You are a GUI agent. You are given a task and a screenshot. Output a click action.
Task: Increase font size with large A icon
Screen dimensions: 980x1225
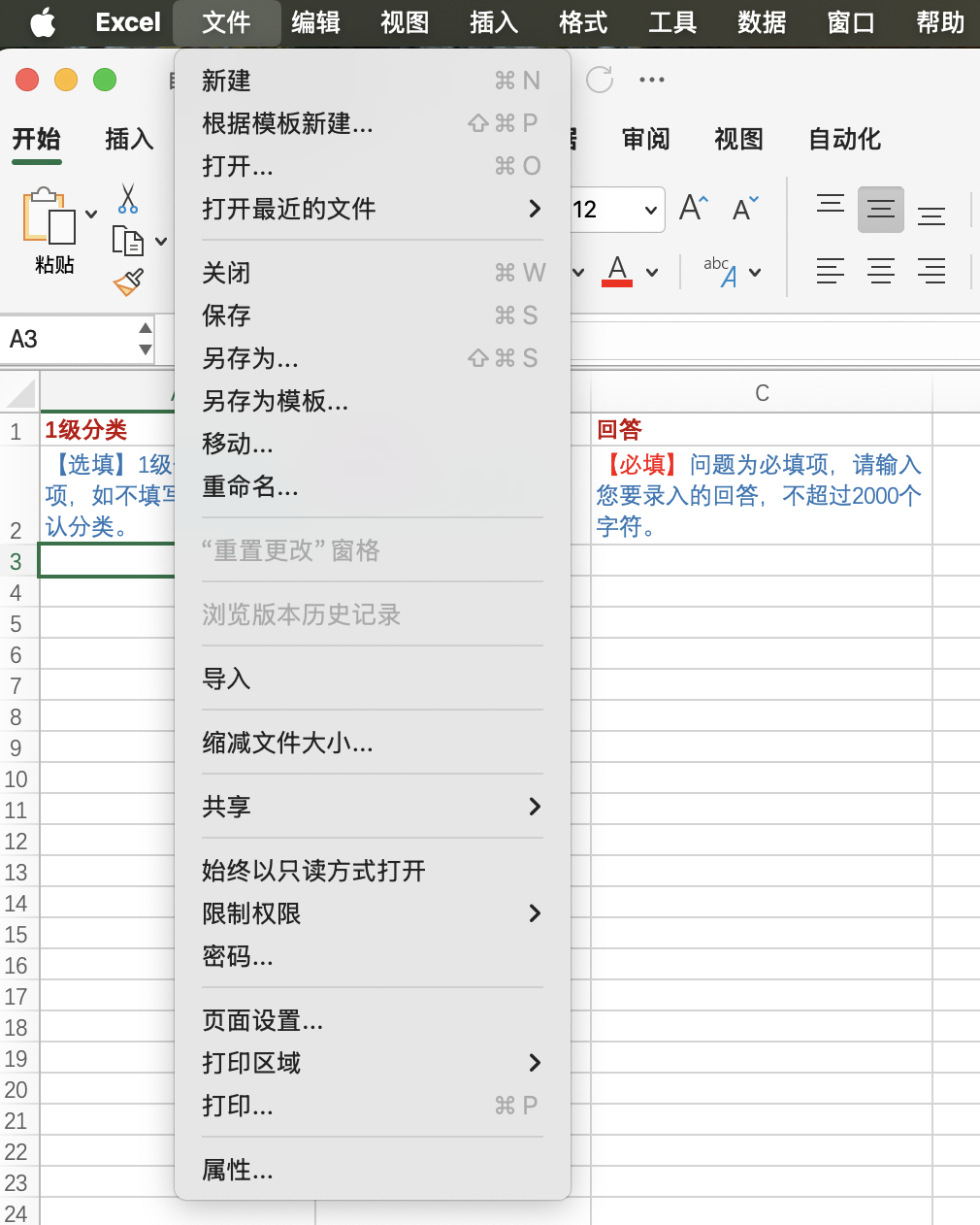click(x=694, y=208)
